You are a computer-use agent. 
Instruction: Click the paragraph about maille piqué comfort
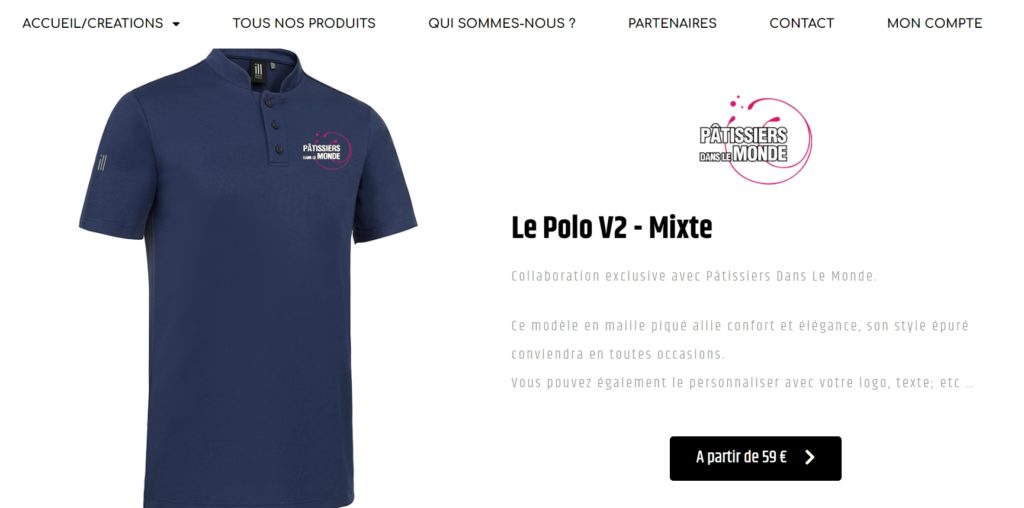[x=740, y=340]
